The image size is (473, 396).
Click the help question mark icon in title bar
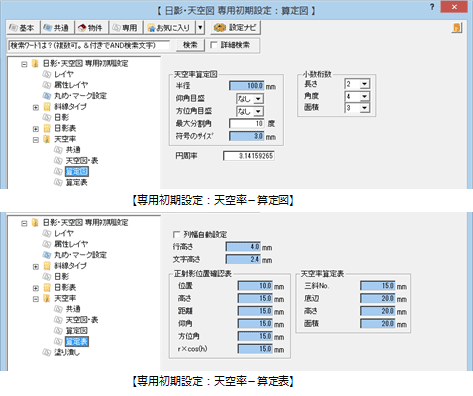[432, 7]
